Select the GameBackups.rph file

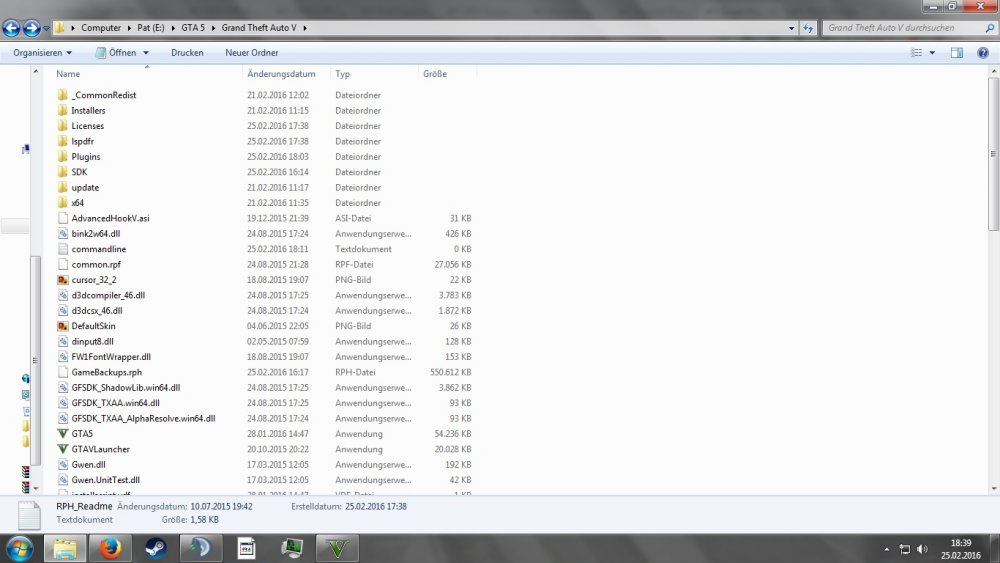[x=107, y=372]
